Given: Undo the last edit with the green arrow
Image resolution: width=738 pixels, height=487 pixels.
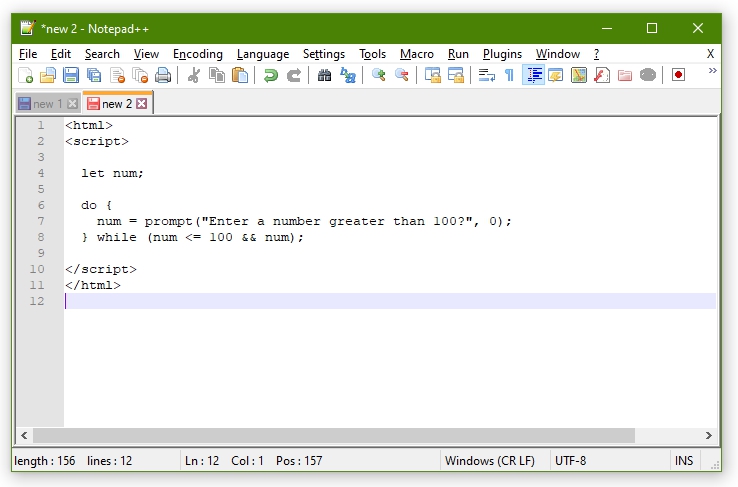Looking at the screenshot, I should pyautogui.click(x=271, y=75).
